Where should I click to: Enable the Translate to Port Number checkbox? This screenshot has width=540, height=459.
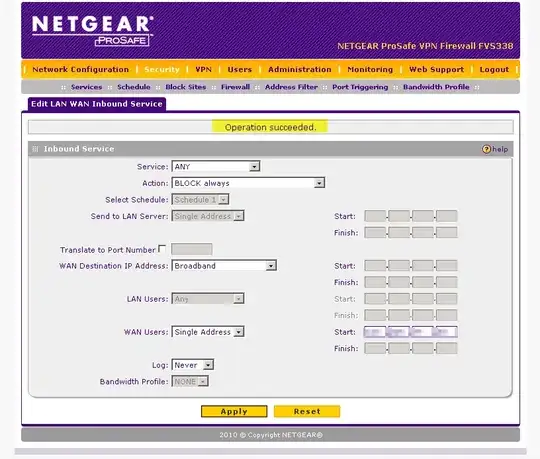tap(162, 249)
